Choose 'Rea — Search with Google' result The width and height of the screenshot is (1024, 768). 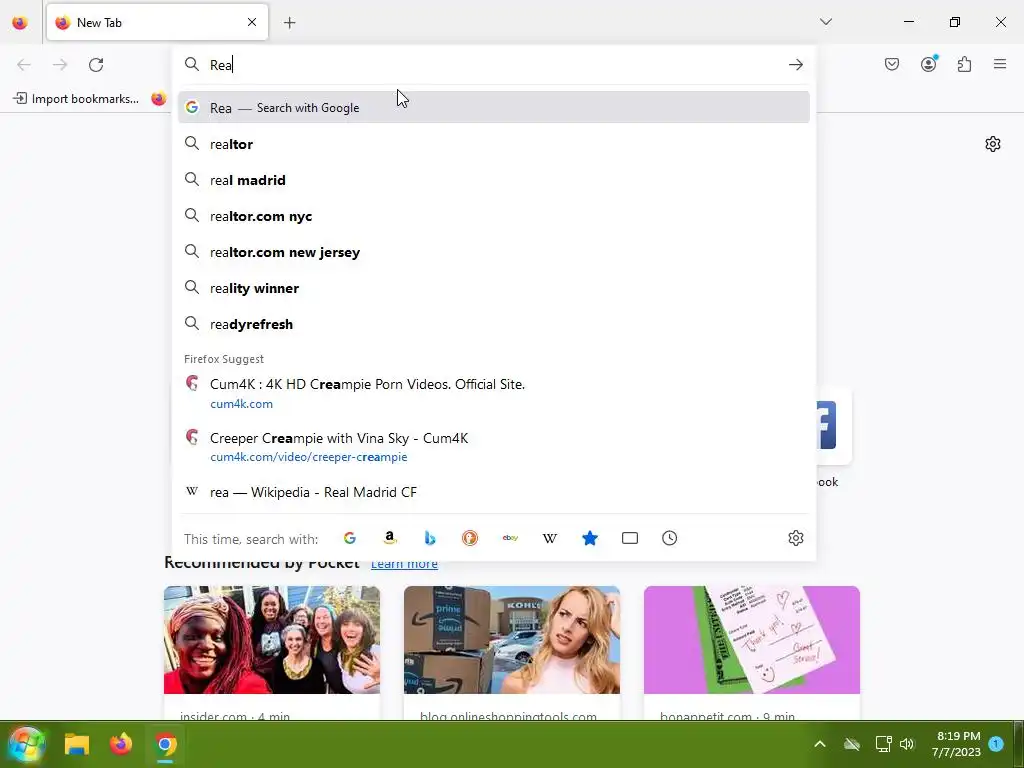(x=494, y=107)
